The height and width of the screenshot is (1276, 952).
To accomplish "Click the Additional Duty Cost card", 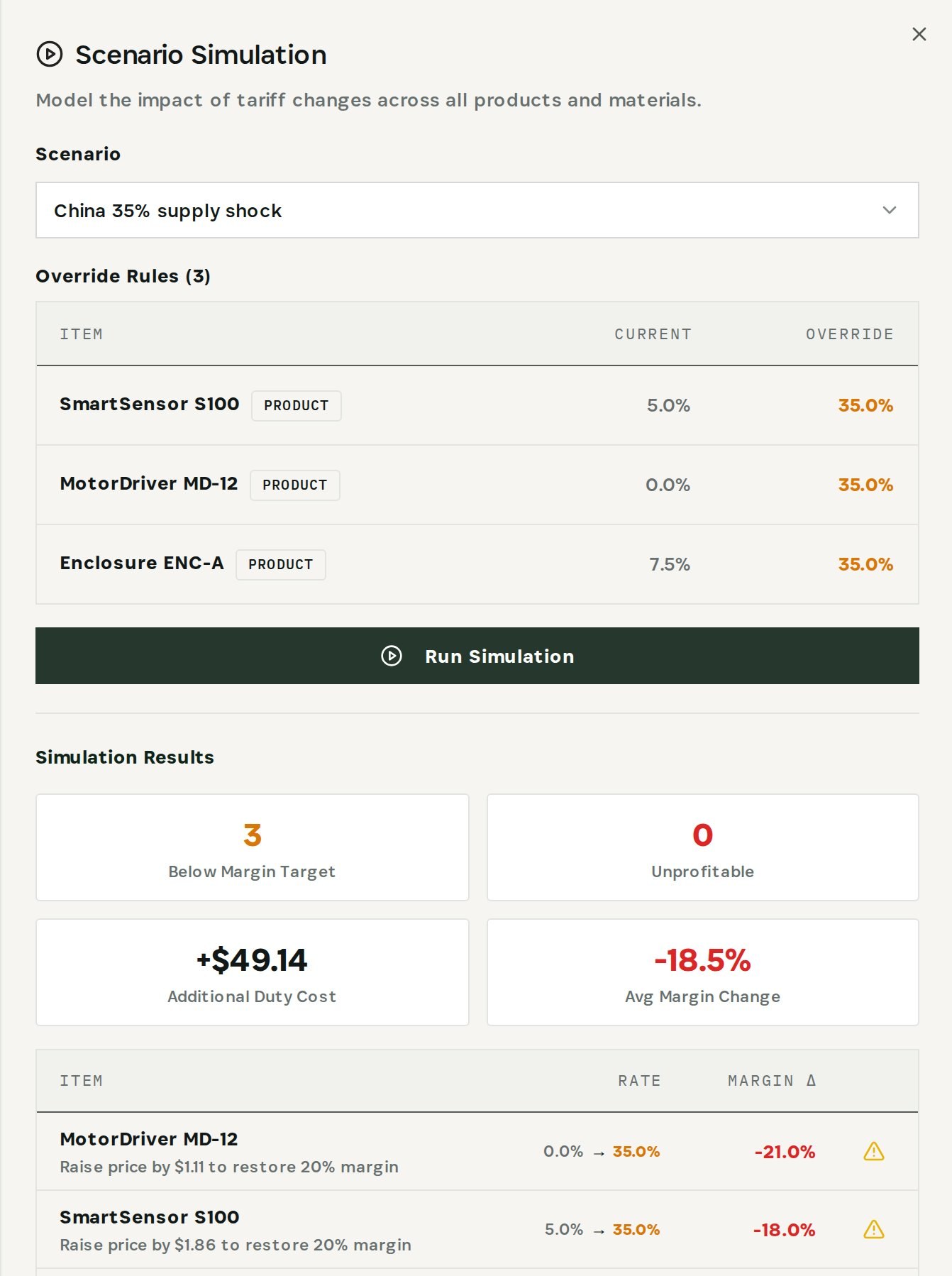I will tap(253, 972).
